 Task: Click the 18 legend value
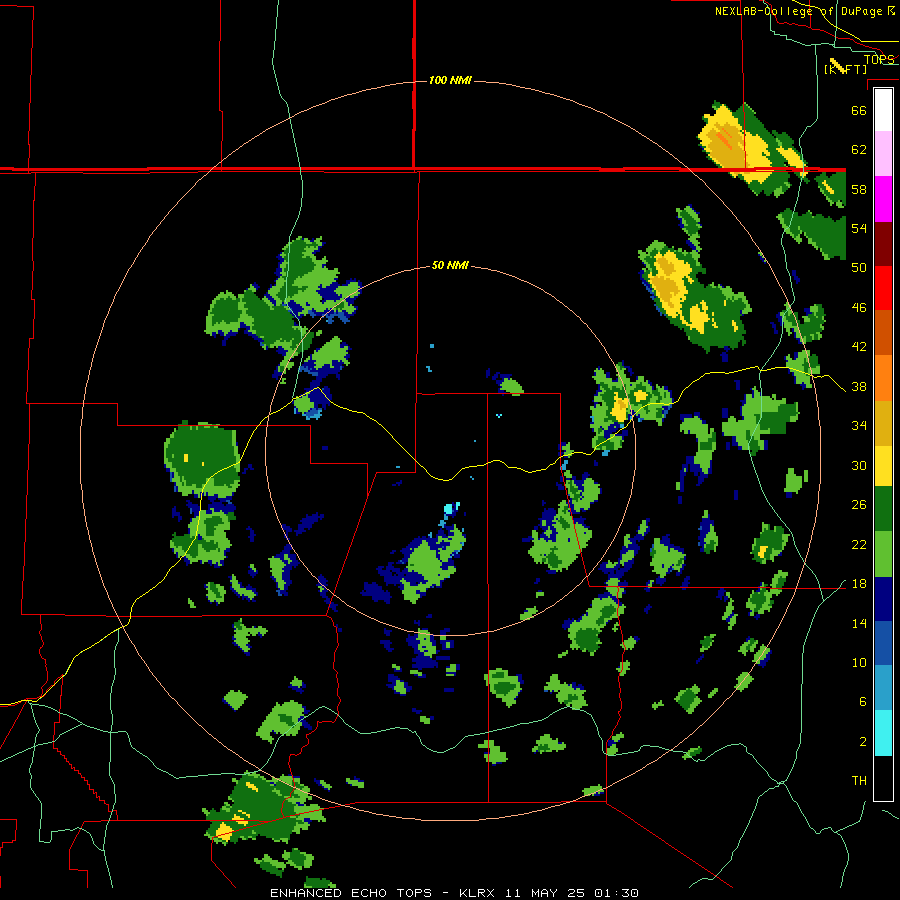click(x=859, y=584)
